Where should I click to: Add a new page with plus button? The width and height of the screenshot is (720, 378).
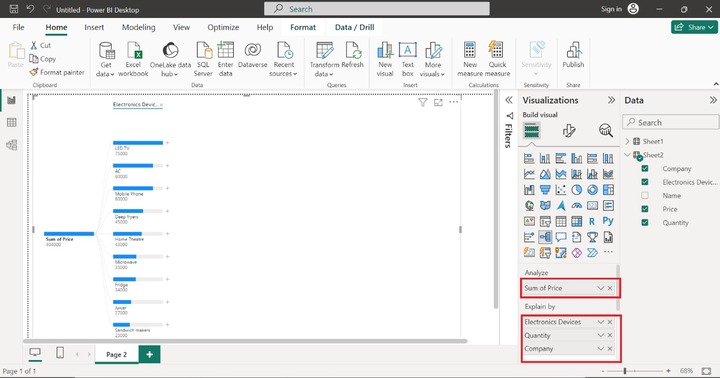150,354
